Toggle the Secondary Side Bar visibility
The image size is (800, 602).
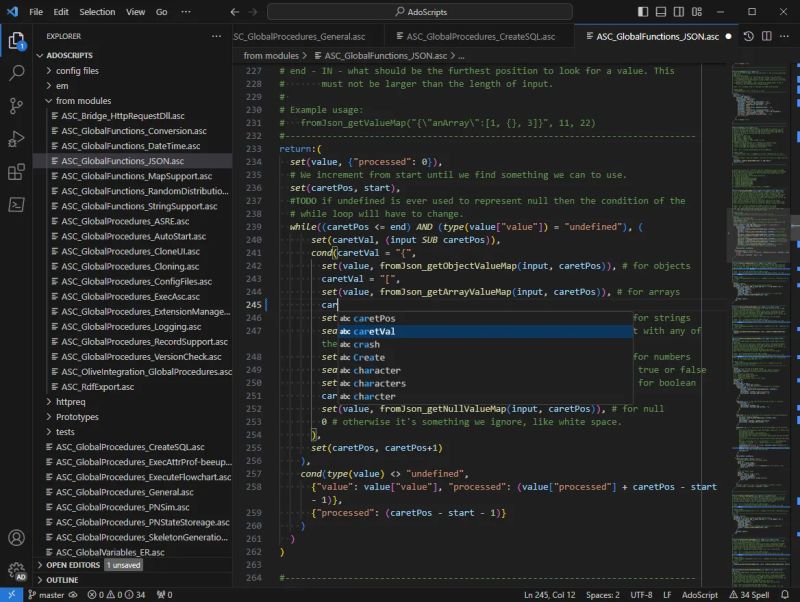coord(678,9)
